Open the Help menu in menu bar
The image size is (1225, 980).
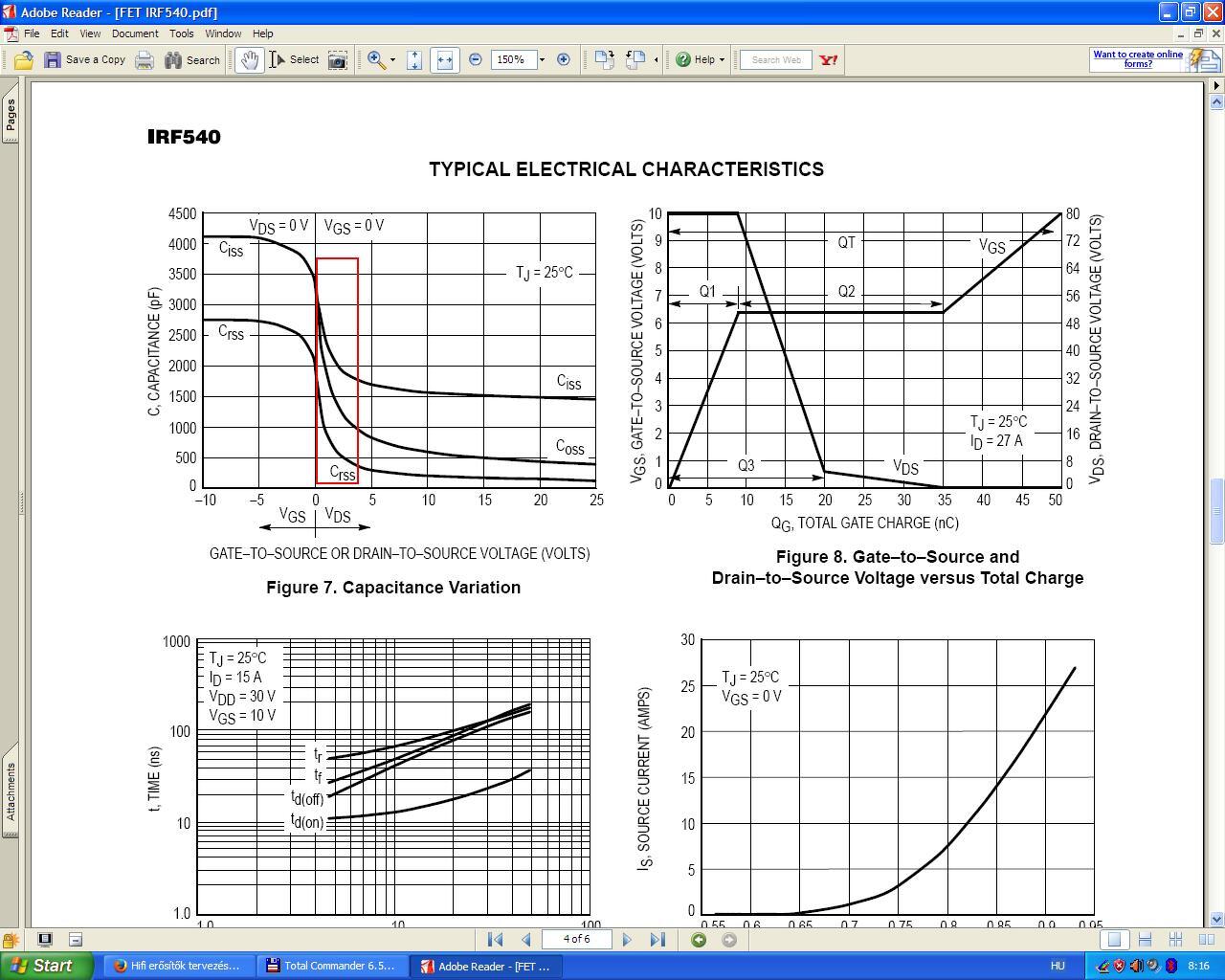262,33
